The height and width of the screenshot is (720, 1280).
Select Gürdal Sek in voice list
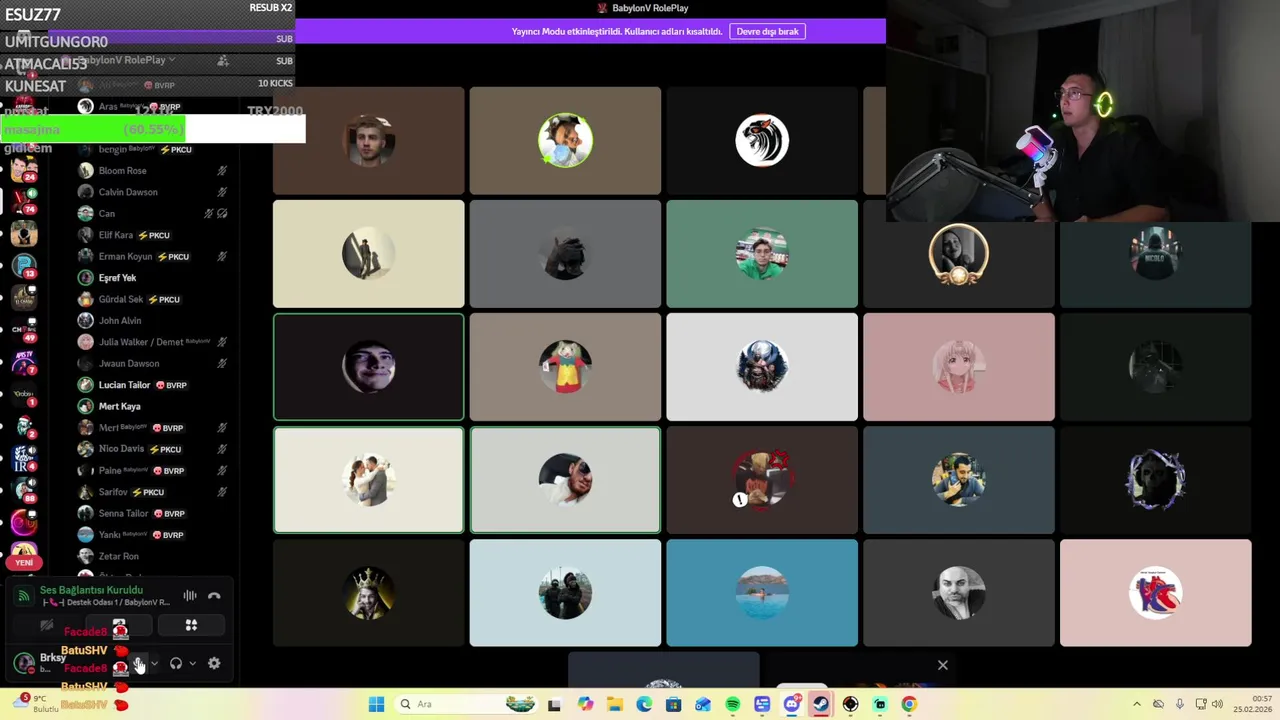[153, 299]
